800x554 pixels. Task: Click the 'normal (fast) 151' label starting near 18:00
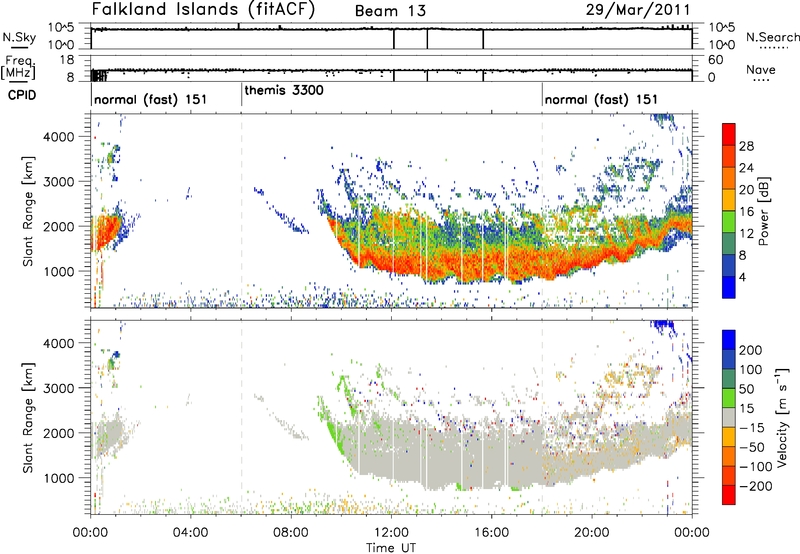tap(601, 99)
